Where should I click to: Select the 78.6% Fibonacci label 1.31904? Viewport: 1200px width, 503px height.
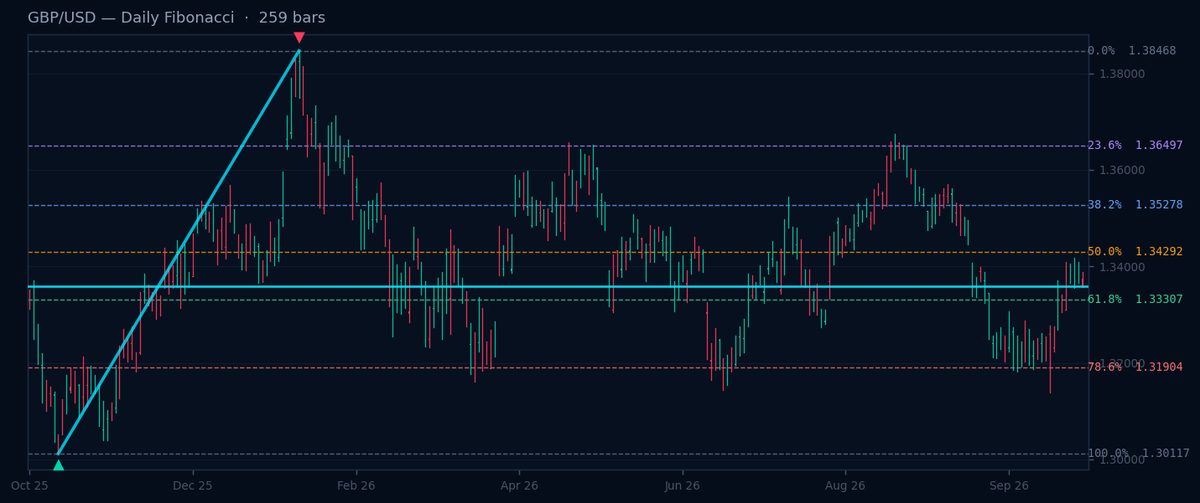(1135, 368)
